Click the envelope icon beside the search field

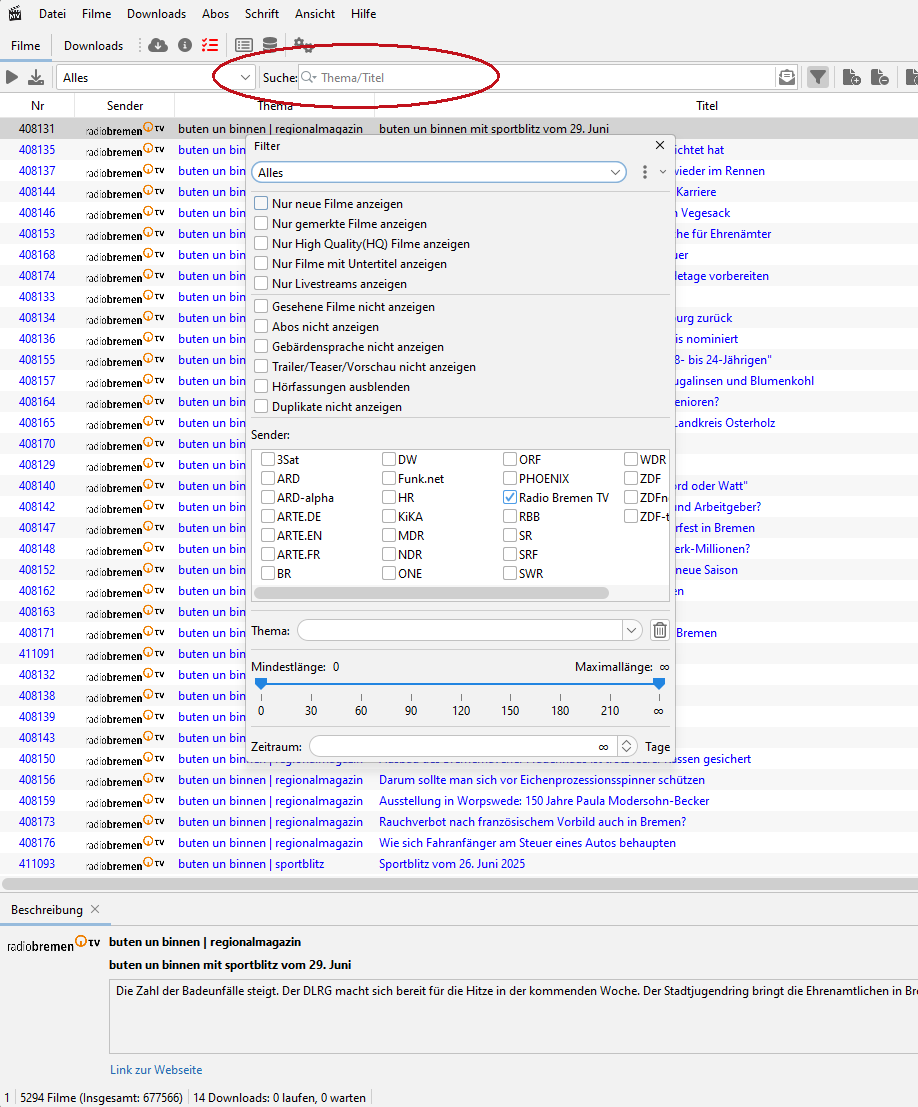click(x=787, y=77)
